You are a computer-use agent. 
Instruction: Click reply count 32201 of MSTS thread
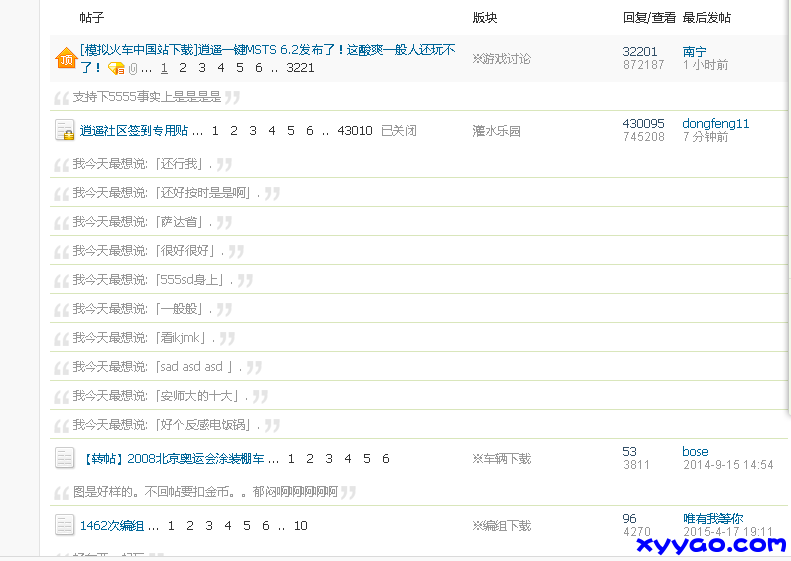pos(640,51)
